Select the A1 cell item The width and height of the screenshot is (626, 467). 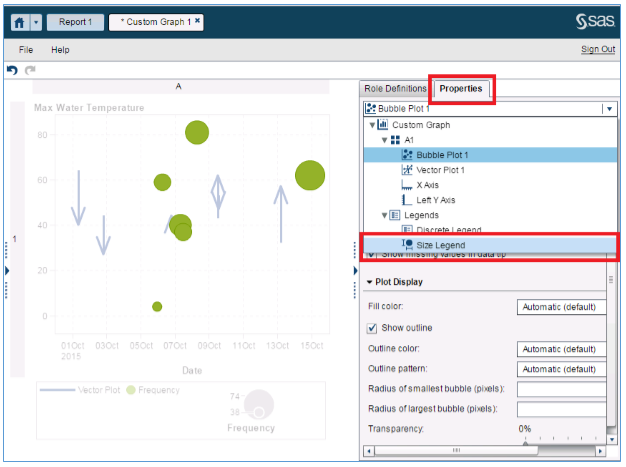tap(409, 140)
